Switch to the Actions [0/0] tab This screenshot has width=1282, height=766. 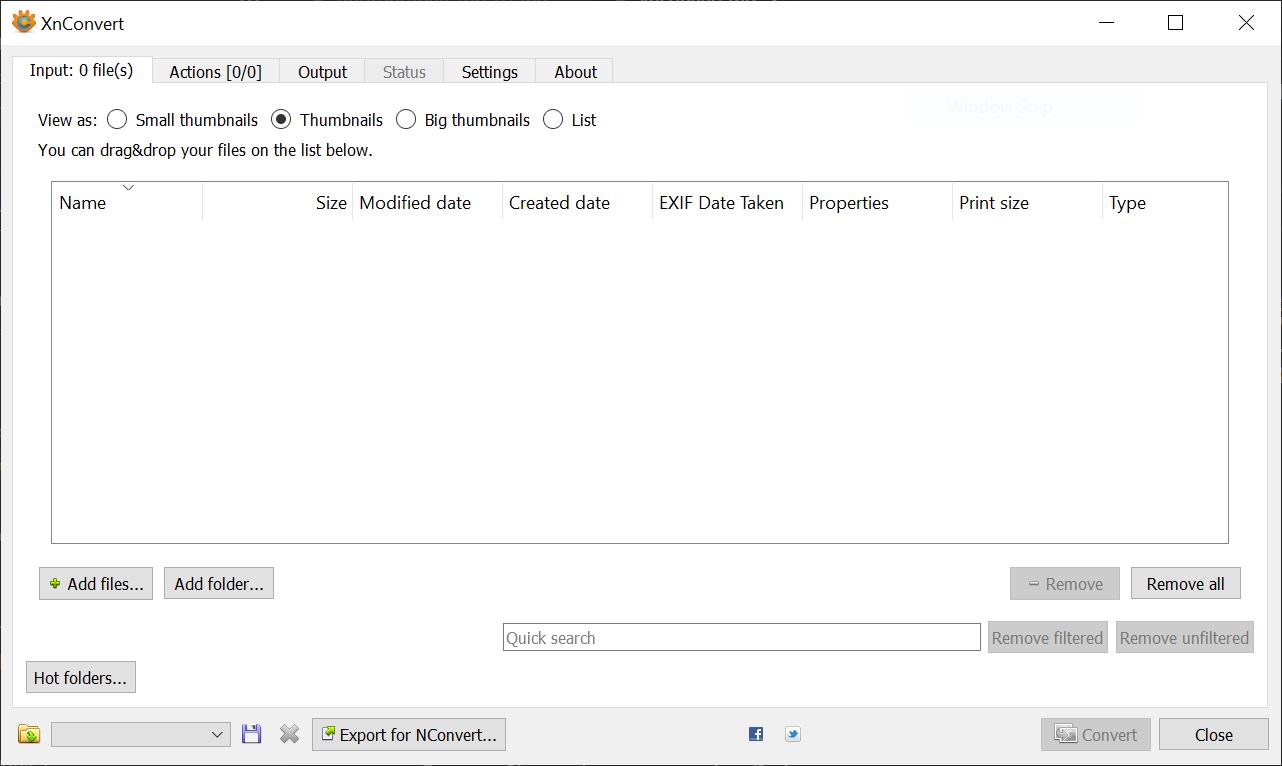coord(215,72)
